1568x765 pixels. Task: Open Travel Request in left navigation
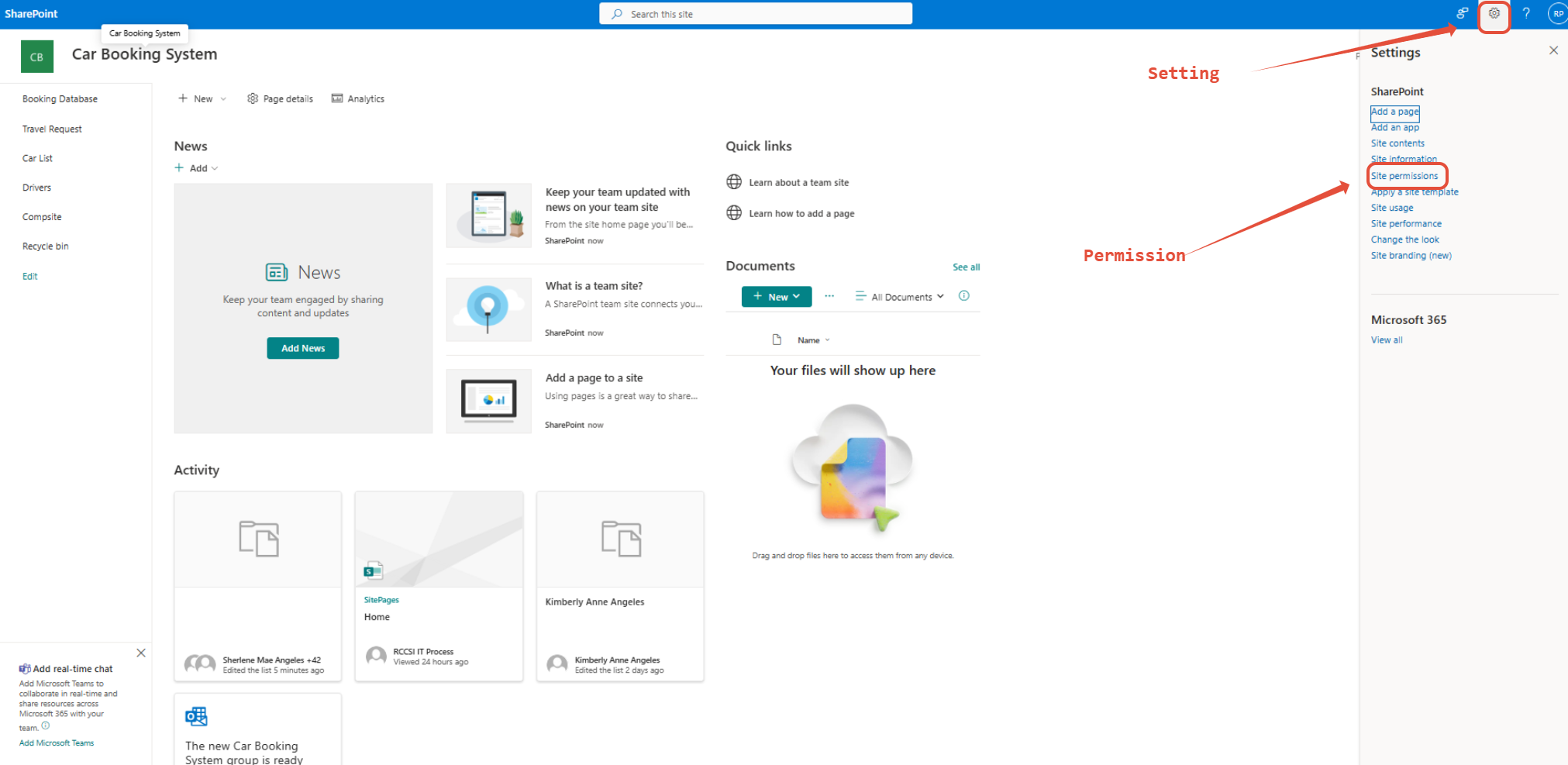[52, 129]
